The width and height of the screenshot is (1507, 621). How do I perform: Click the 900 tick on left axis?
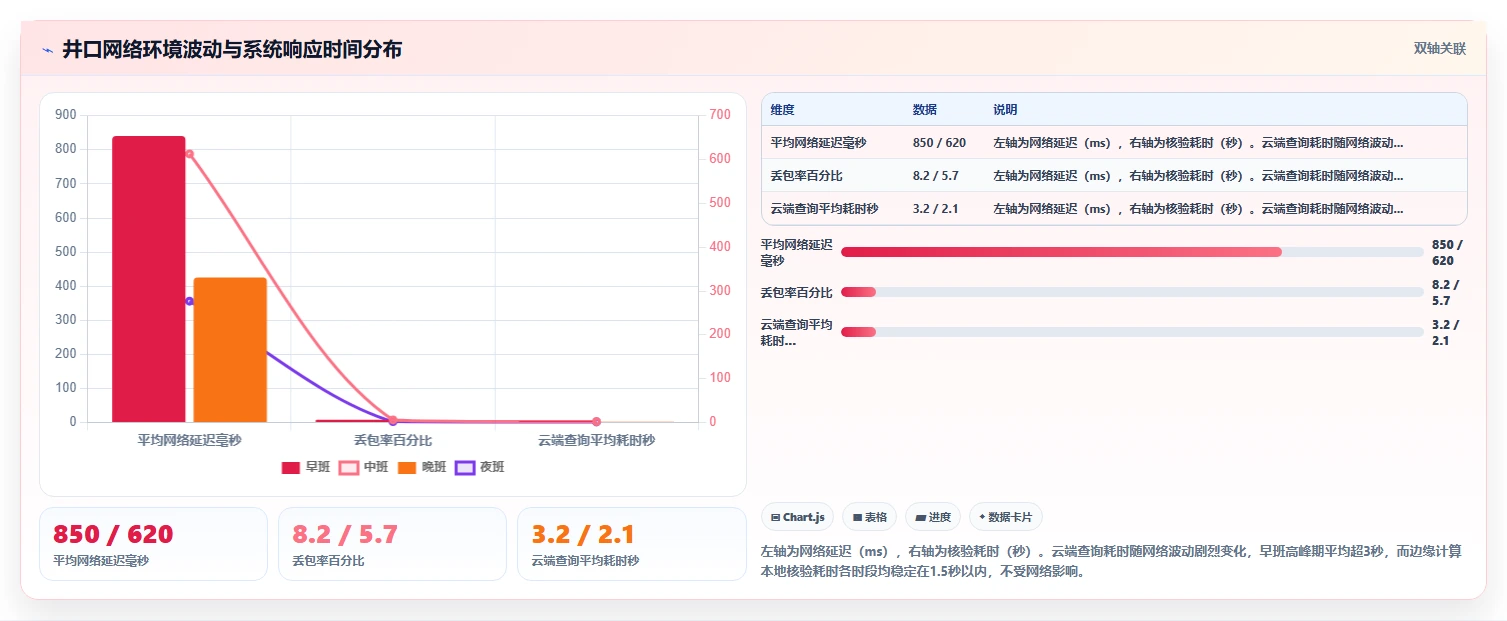pyautogui.click(x=66, y=115)
